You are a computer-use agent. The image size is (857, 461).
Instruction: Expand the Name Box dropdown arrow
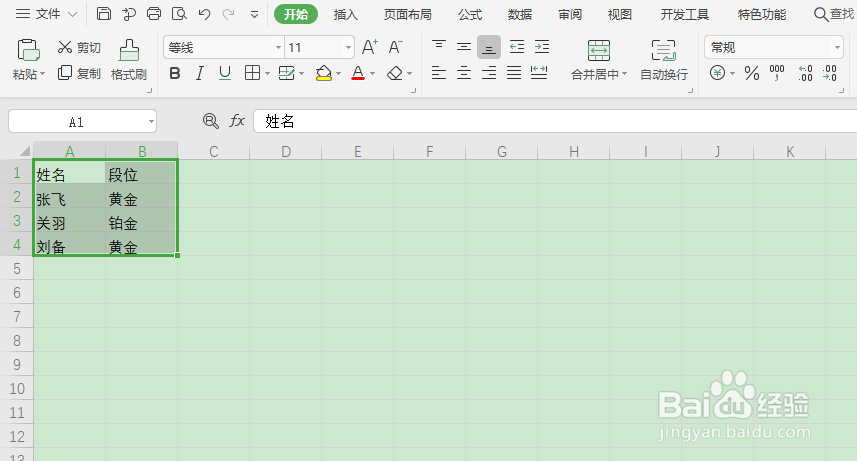pos(151,121)
